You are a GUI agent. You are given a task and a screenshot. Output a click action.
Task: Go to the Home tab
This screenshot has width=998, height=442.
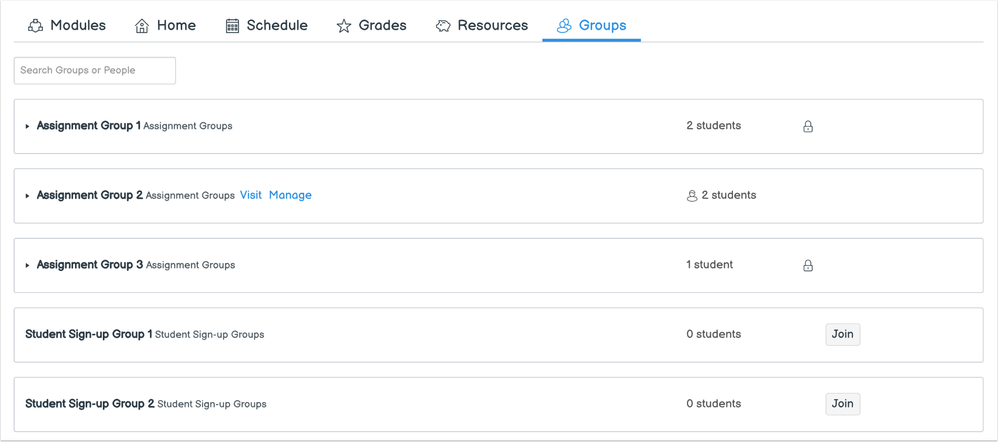[165, 26]
